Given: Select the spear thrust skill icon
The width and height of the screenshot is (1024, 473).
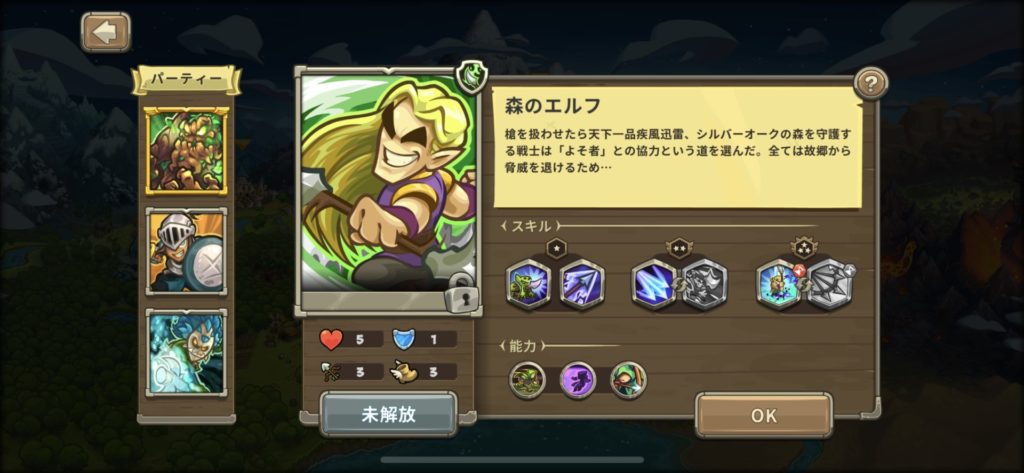Looking at the screenshot, I should [x=581, y=285].
